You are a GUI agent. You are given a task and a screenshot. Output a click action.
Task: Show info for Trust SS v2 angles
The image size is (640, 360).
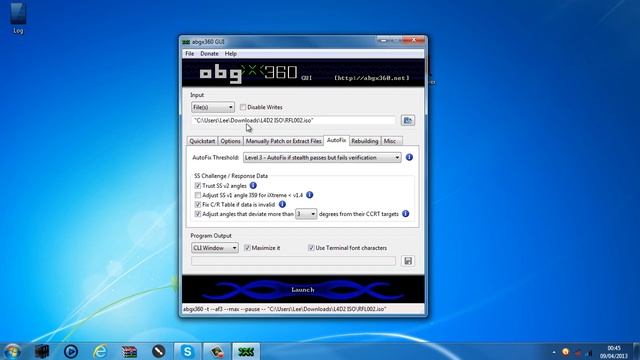(x=253, y=185)
